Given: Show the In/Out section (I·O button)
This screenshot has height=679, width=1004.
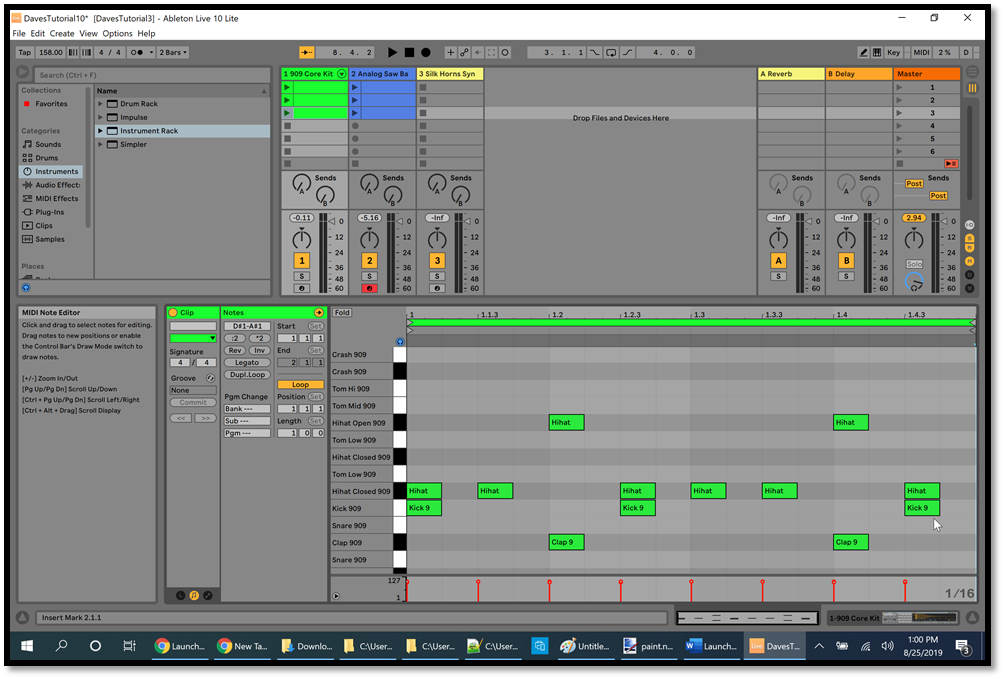Looking at the screenshot, I should [969, 225].
